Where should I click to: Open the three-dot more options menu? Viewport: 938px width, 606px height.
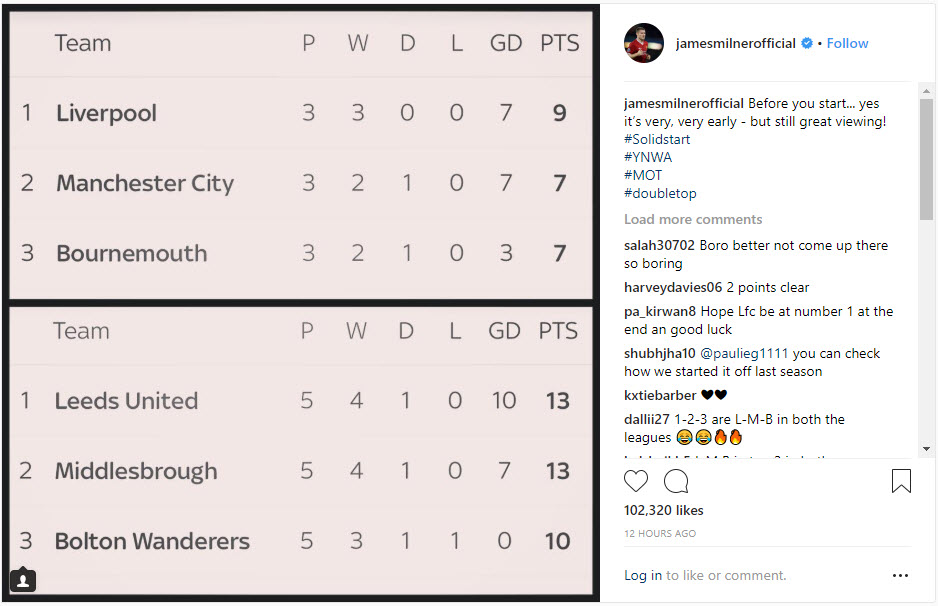coord(900,575)
